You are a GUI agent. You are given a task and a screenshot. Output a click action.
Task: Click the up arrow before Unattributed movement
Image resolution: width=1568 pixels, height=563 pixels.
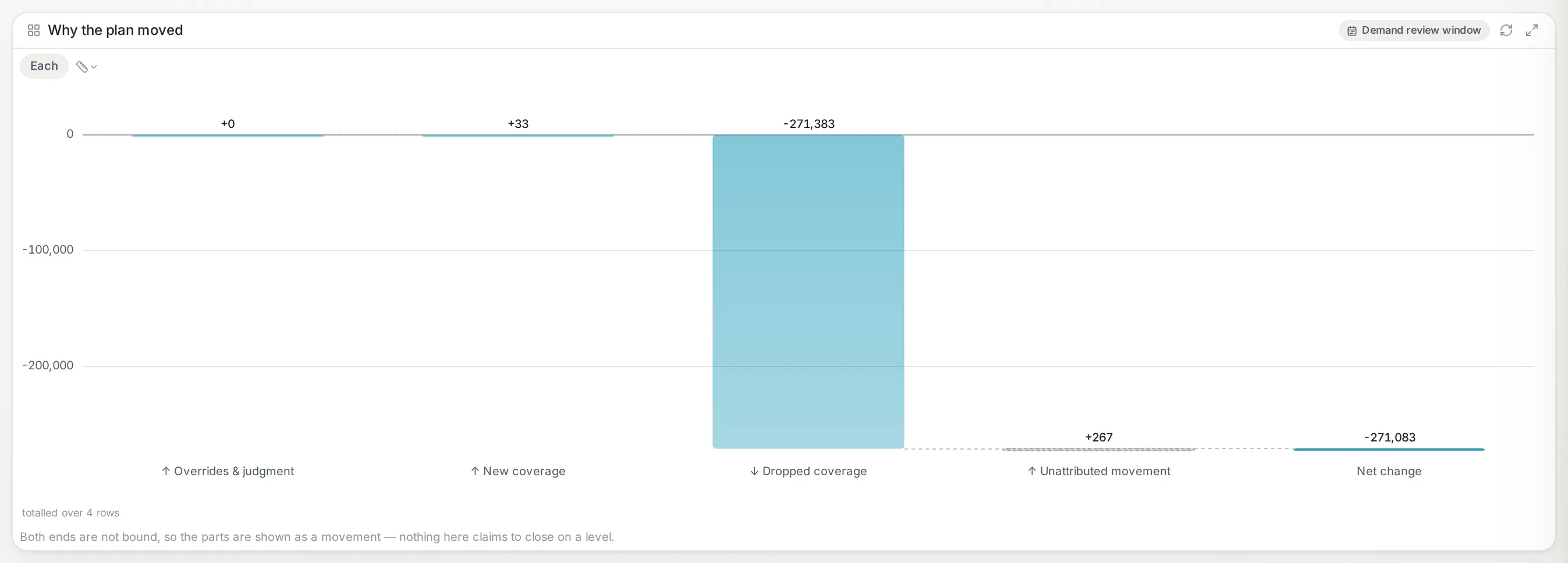(1032, 471)
